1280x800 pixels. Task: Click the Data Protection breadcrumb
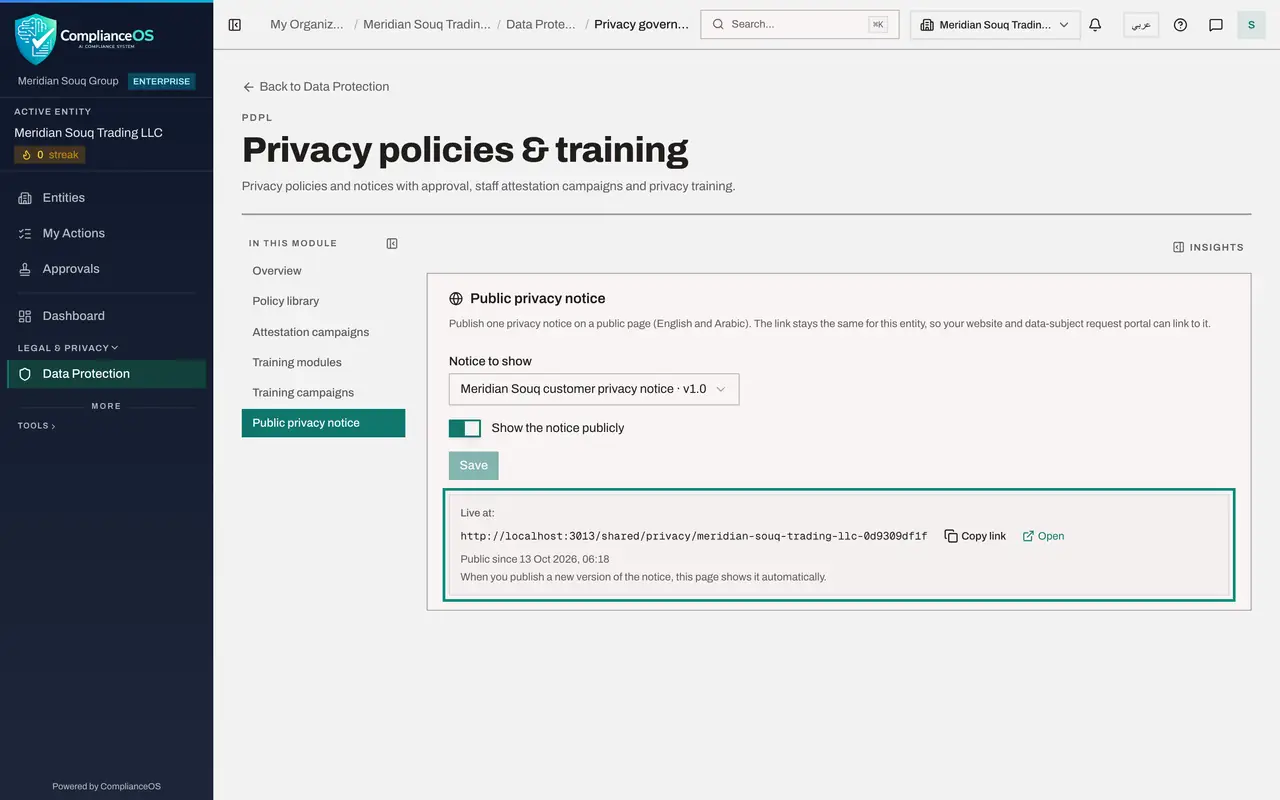(x=541, y=24)
